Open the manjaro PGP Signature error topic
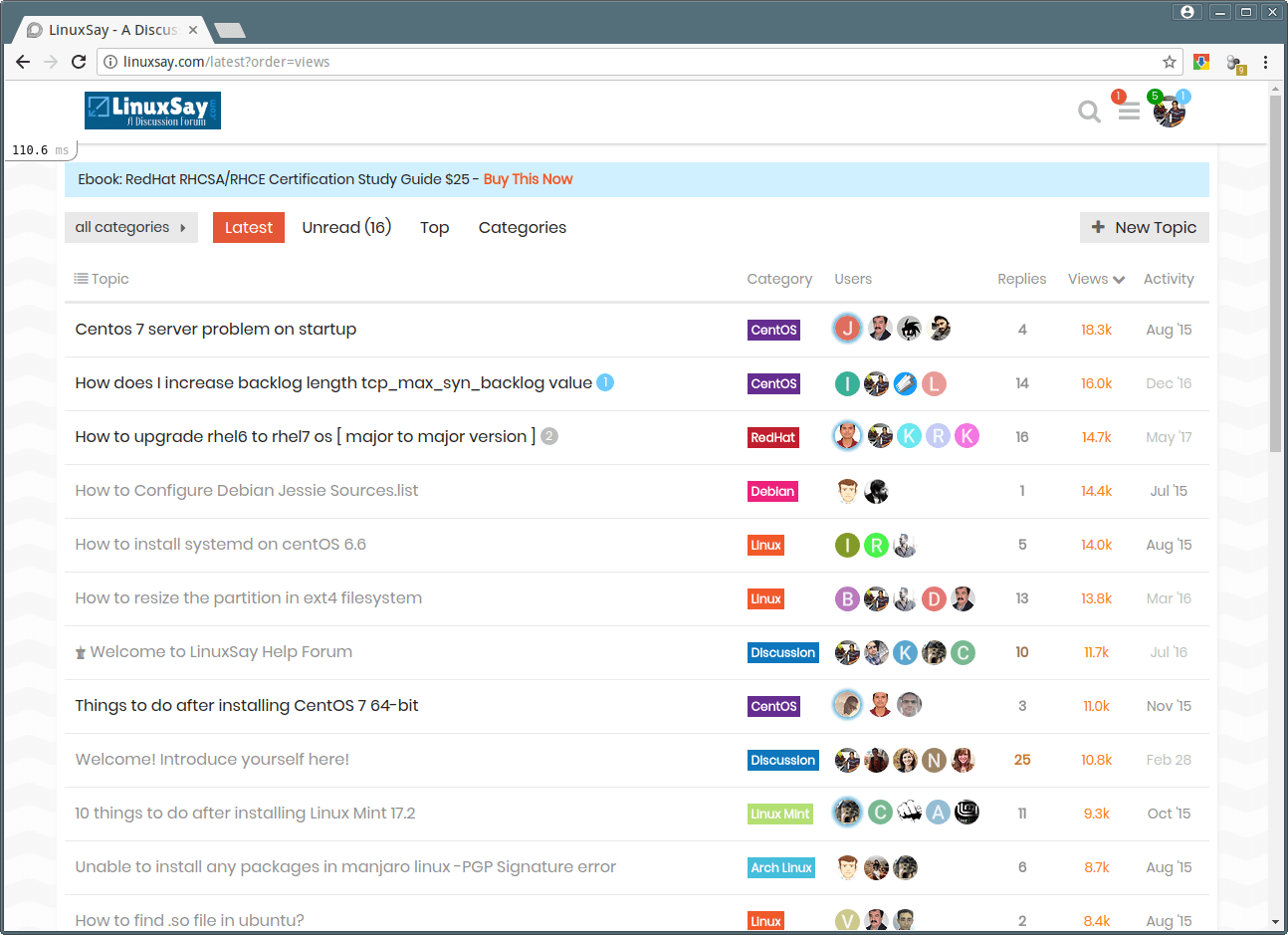 pyautogui.click(x=345, y=866)
